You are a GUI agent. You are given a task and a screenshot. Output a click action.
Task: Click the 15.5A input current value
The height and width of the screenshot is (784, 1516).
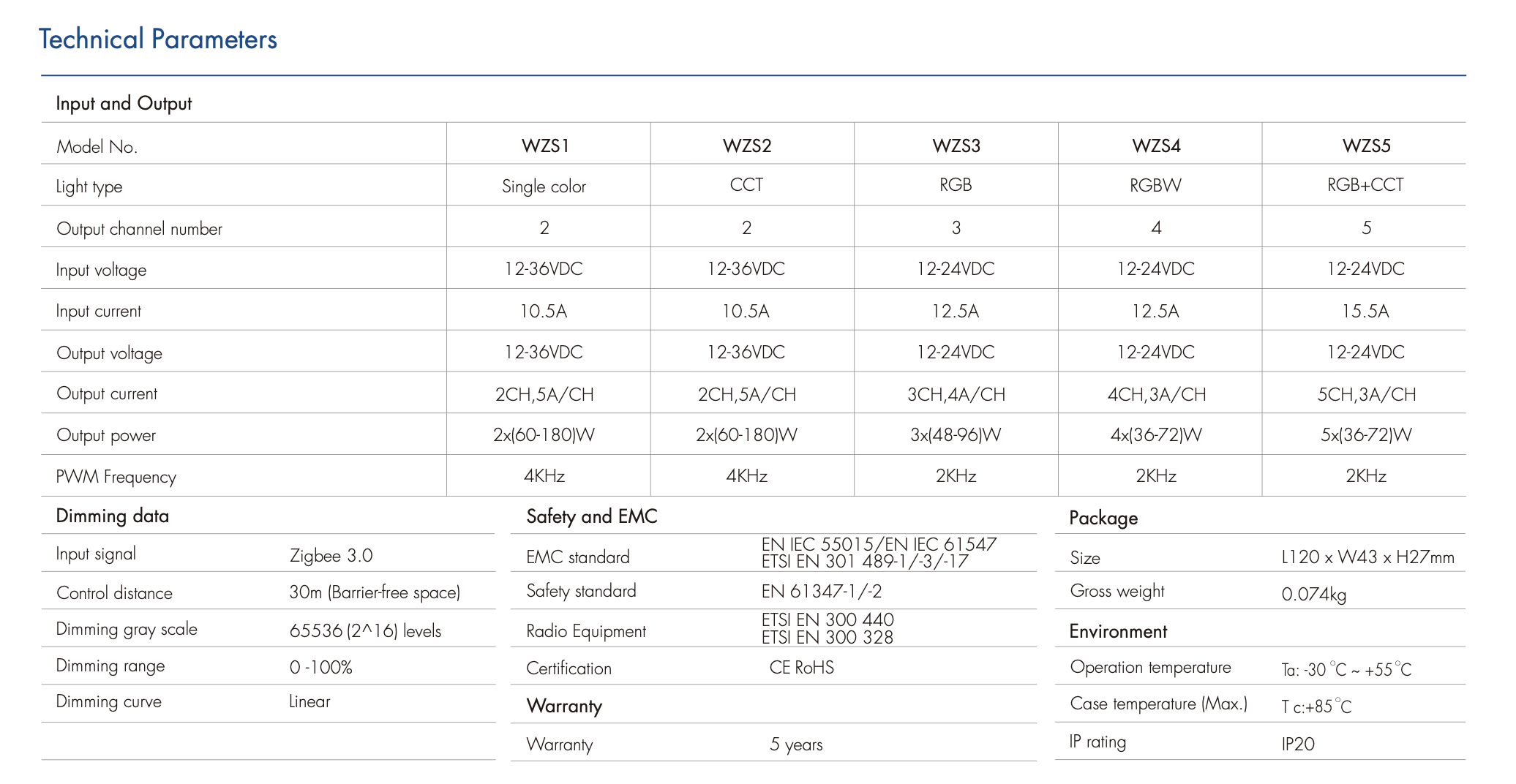(1365, 311)
